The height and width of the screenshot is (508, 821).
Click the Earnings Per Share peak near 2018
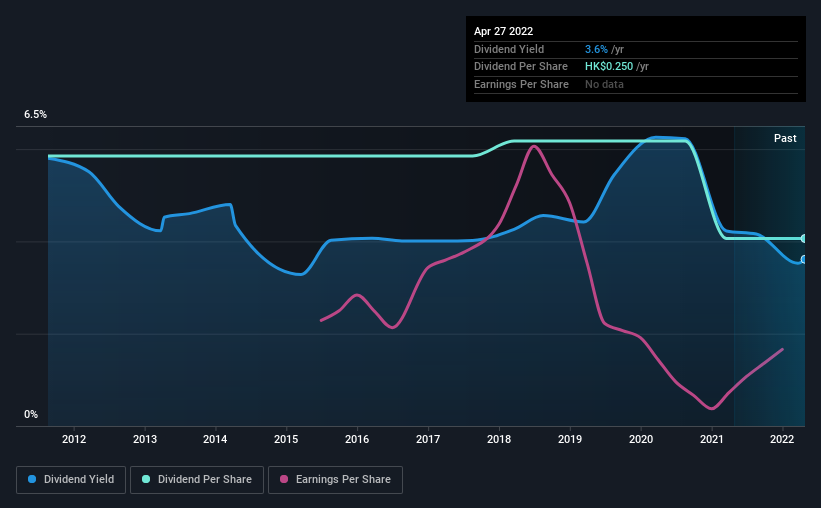click(x=533, y=147)
